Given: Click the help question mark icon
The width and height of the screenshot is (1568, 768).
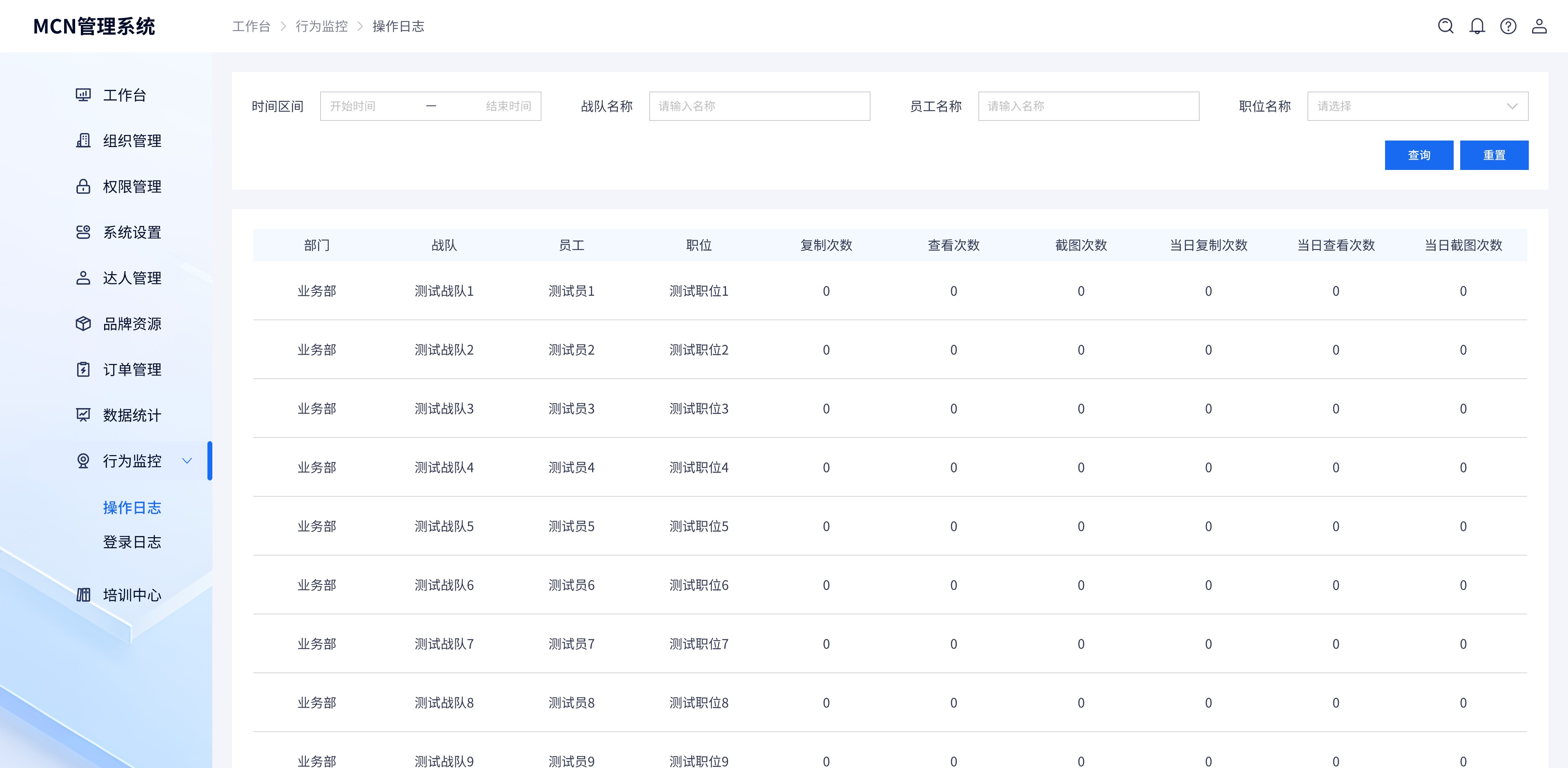Looking at the screenshot, I should 1508,26.
